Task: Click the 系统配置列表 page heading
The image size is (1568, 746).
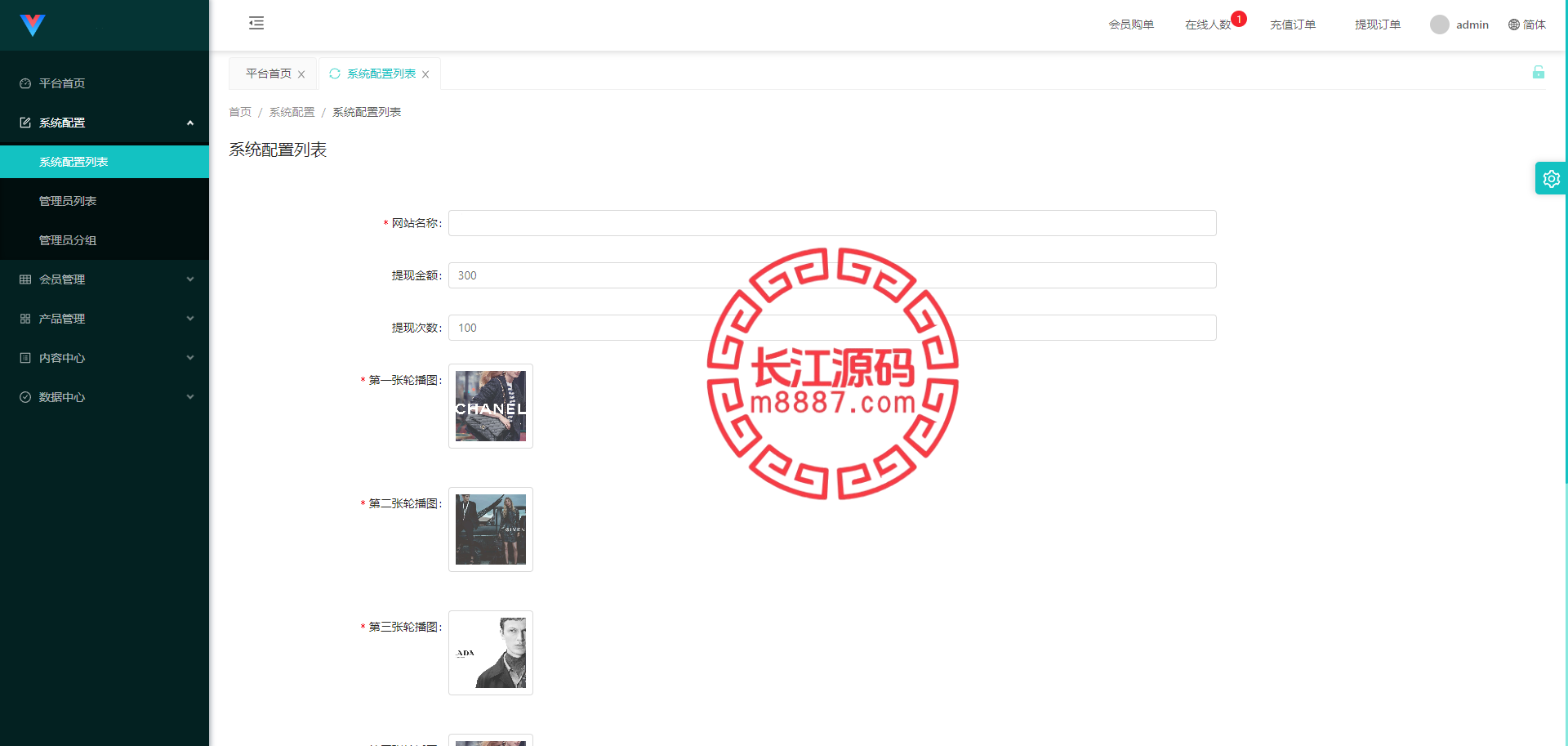Action: pos(278,150)
